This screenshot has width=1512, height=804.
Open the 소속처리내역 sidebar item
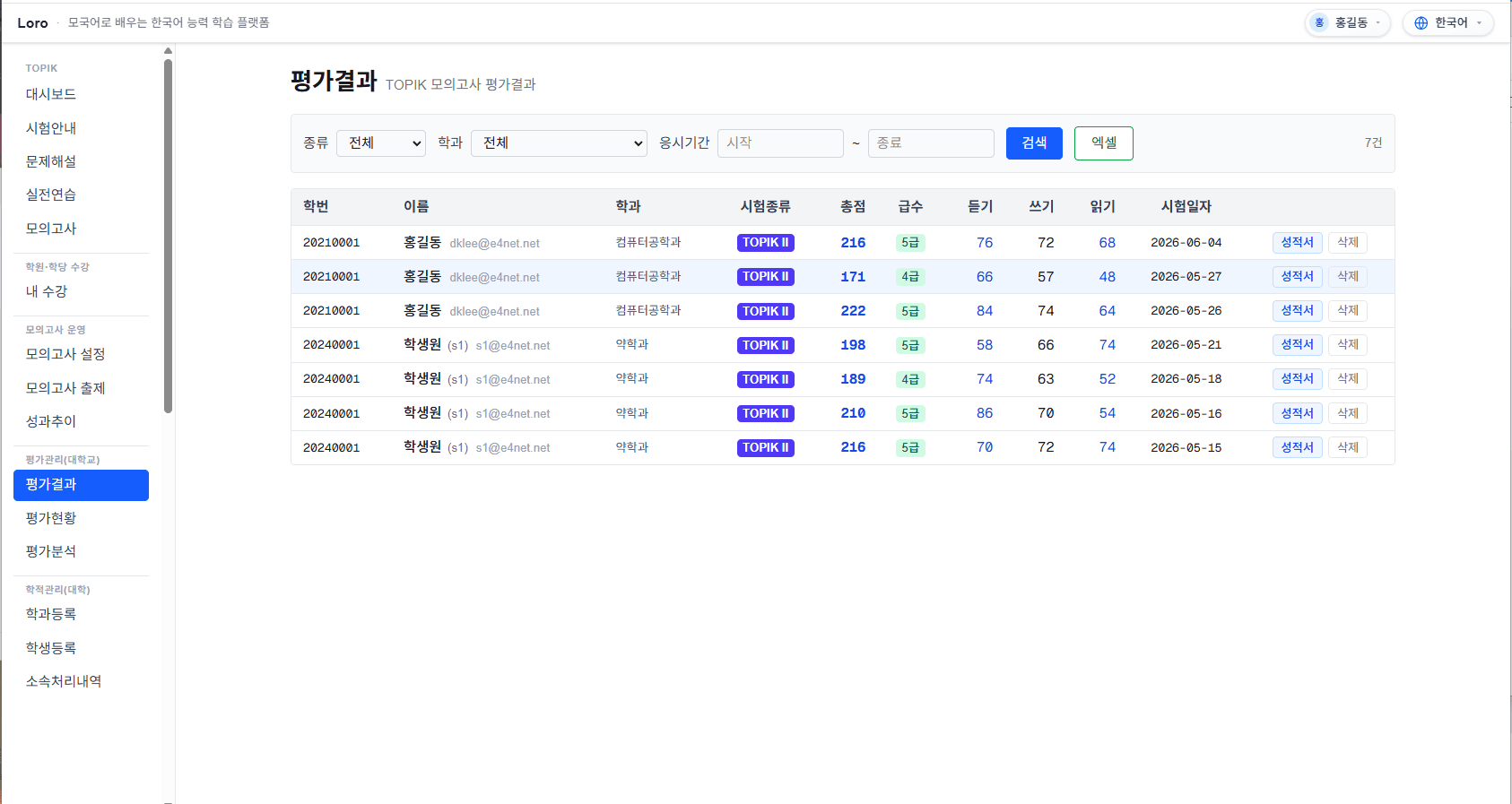(81, 681)
